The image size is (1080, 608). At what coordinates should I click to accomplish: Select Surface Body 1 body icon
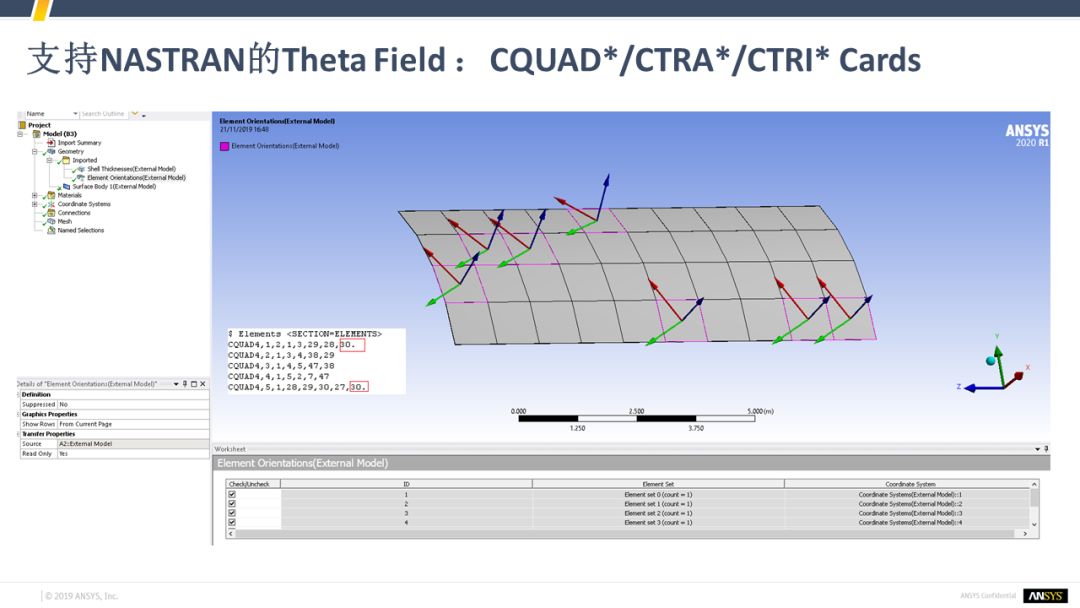[67, 186]
